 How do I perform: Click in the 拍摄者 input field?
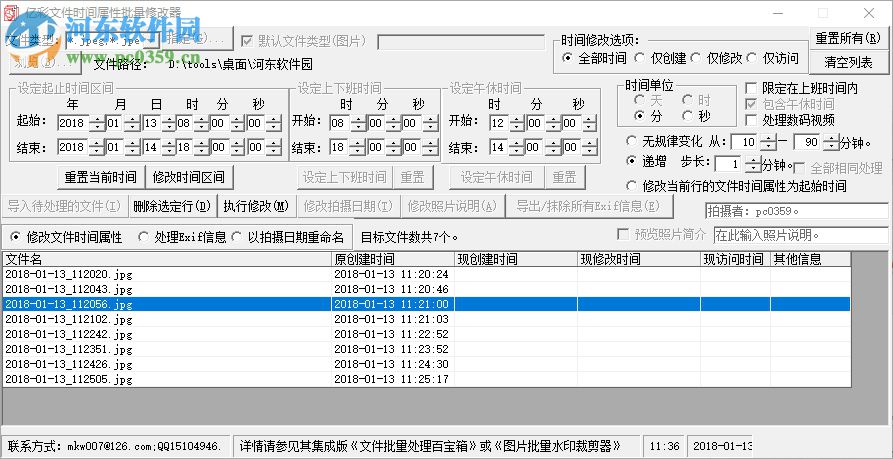click(x=797, y=211)
